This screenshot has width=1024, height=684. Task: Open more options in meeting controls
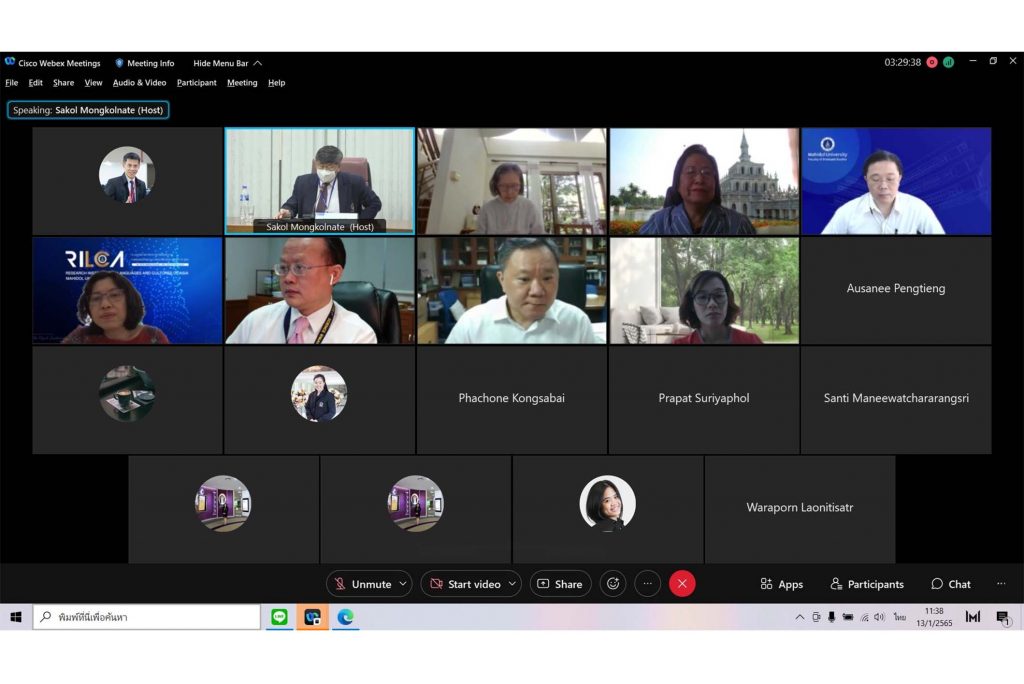point(648,584)
